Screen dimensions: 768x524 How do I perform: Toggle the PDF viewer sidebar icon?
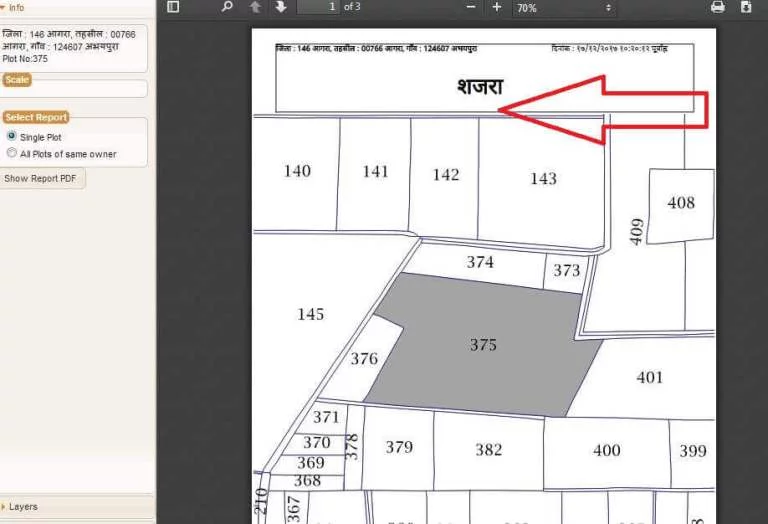coord(173,6)
